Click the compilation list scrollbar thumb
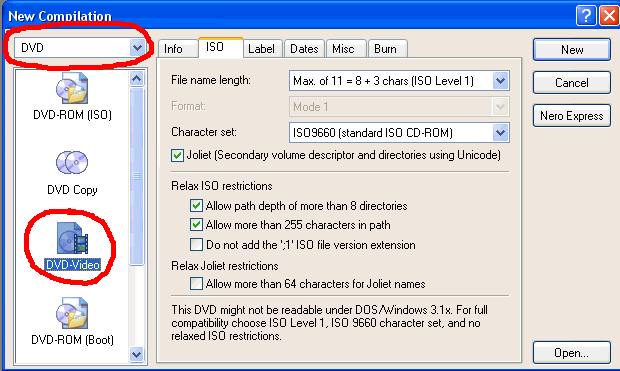The height and width of the screenshot is (371, 620). click(136, 176)
